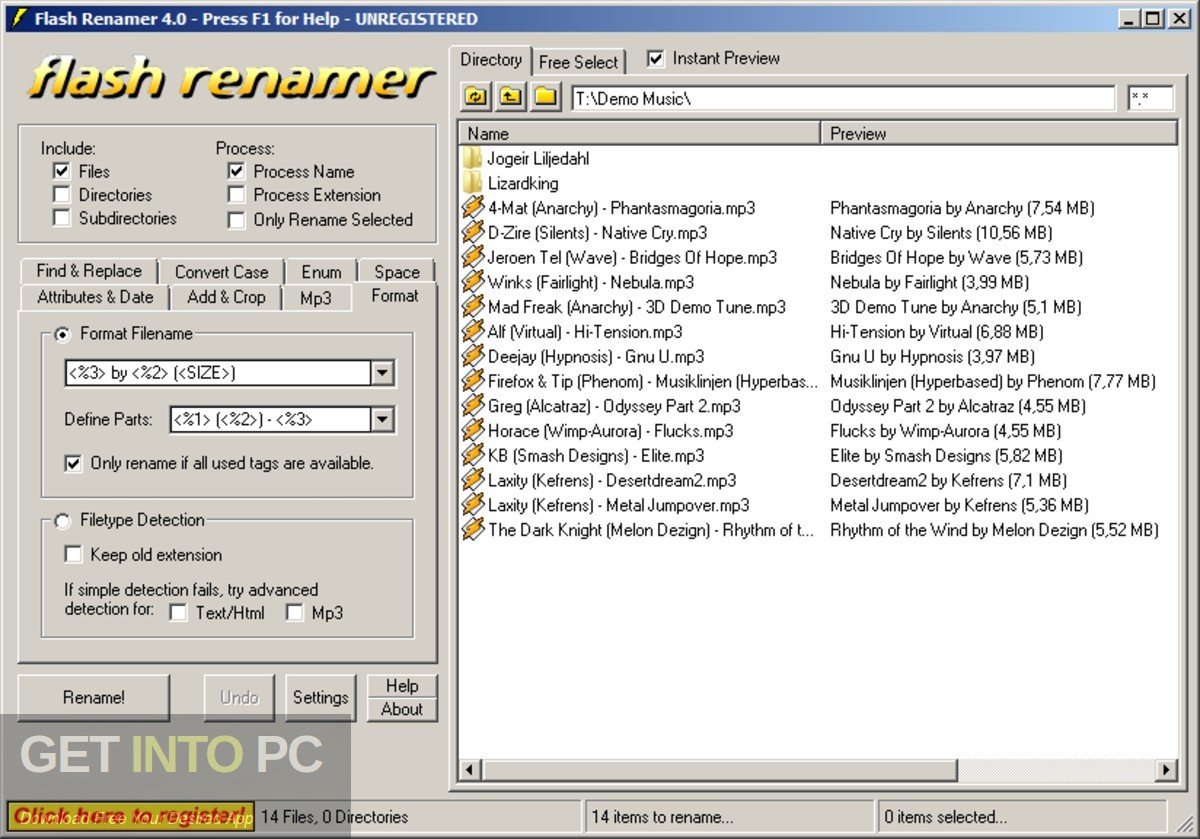Click the About button
The width and height of the screenshot is (1200, 839).
402,709
